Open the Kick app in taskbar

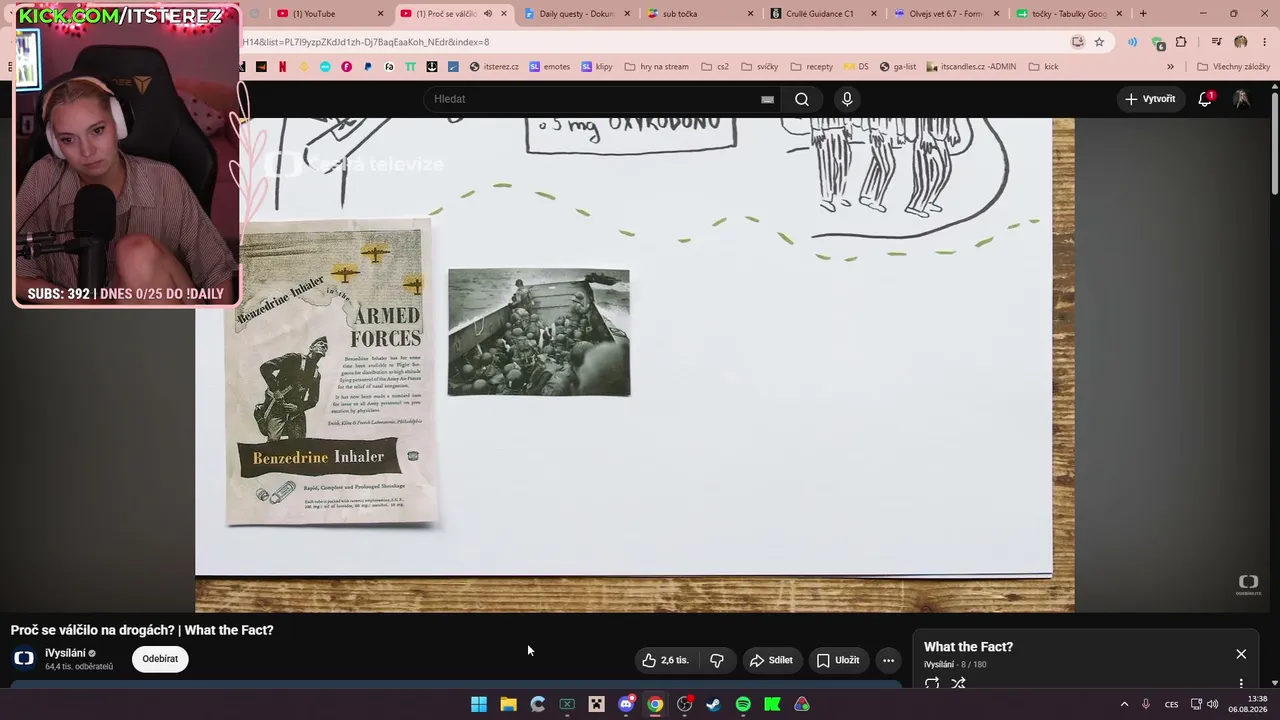click(x=772, y=704)
